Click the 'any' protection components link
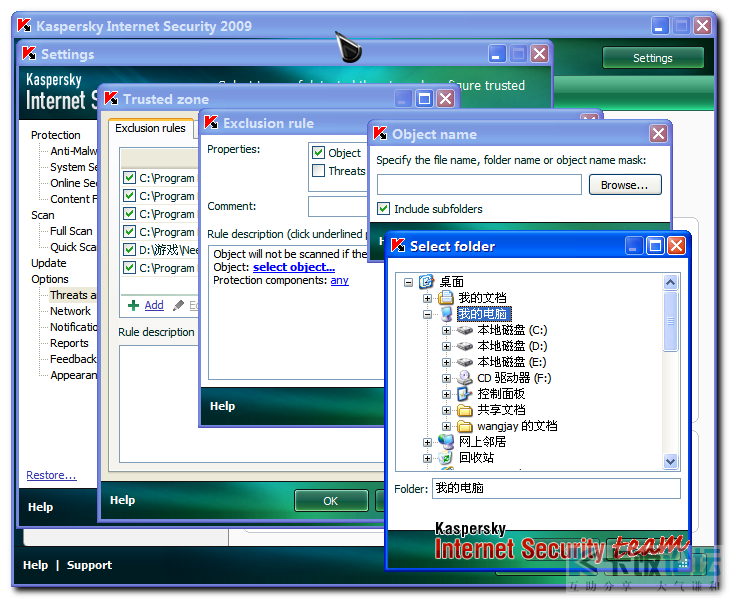 pyautogui.click(x=339, y=280)
